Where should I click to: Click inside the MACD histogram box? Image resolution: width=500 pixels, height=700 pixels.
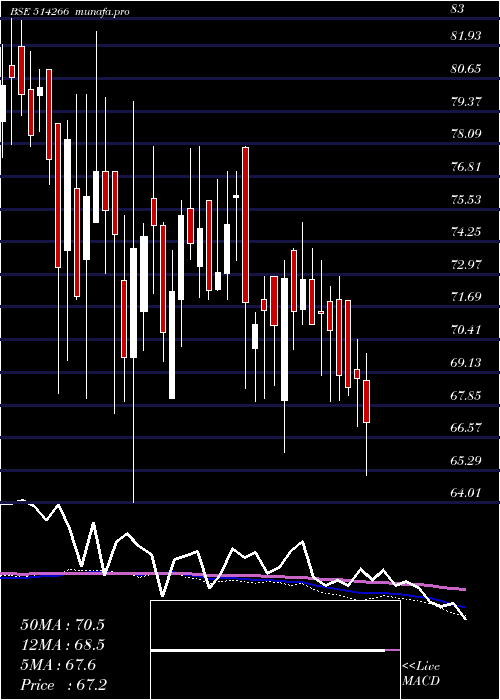275,650
